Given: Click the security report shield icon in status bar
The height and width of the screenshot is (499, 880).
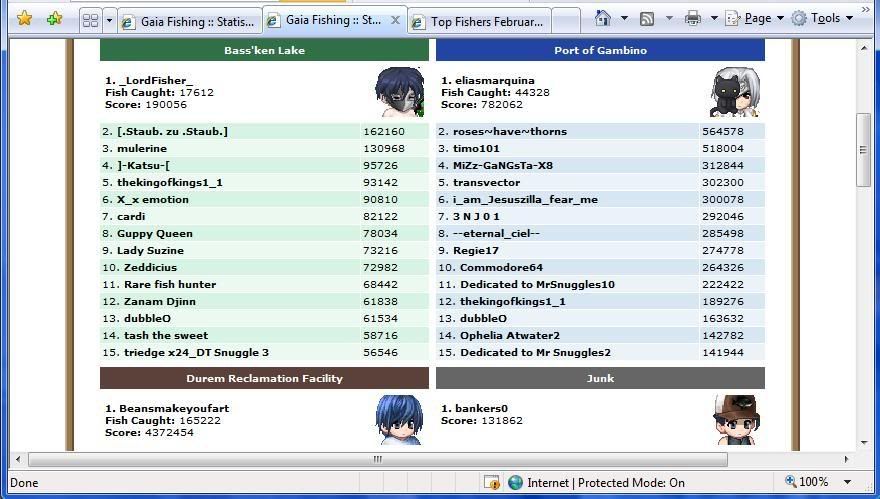Looking at the screenshot, I should point(492,482).
